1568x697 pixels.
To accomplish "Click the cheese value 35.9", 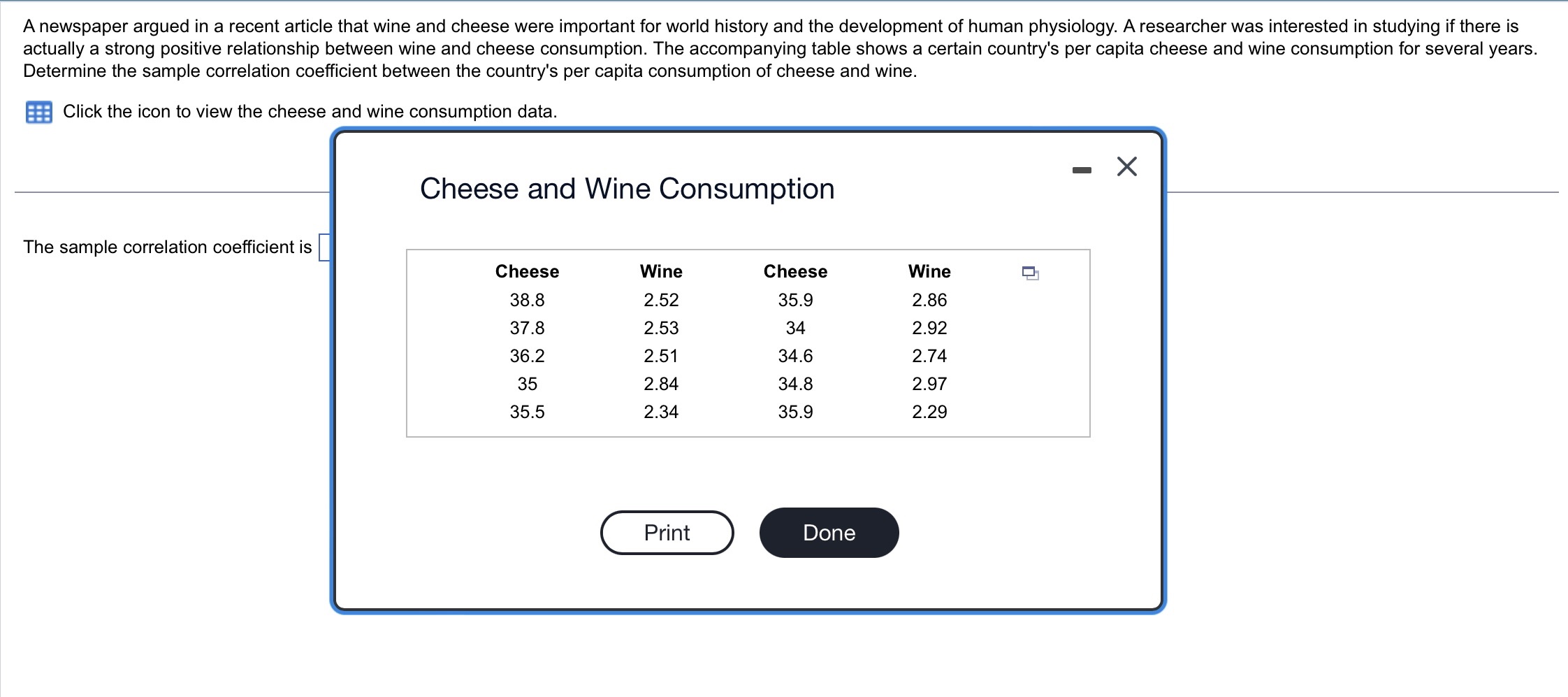I will click(x=794, y=300).
